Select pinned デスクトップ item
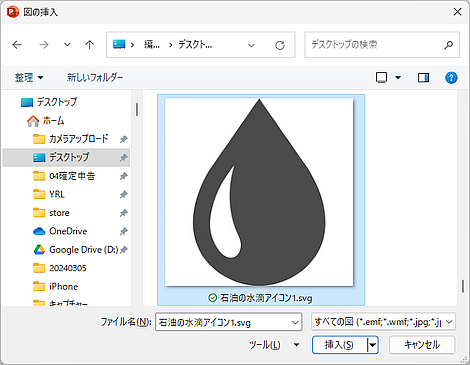Screen dimensions: 470x365 tap(66, 157)
